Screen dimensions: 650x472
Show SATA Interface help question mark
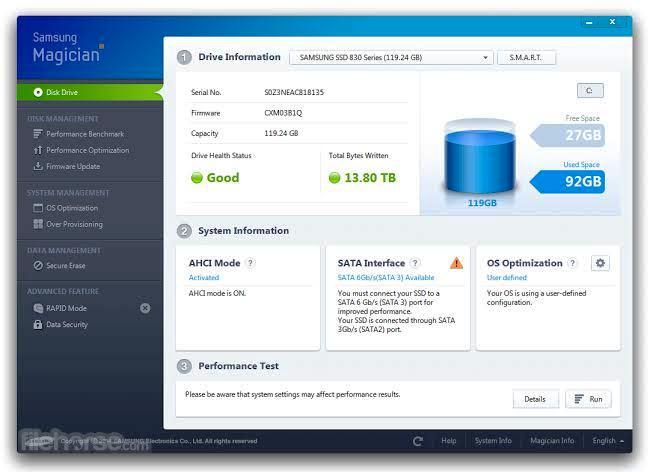coord(415,263)
